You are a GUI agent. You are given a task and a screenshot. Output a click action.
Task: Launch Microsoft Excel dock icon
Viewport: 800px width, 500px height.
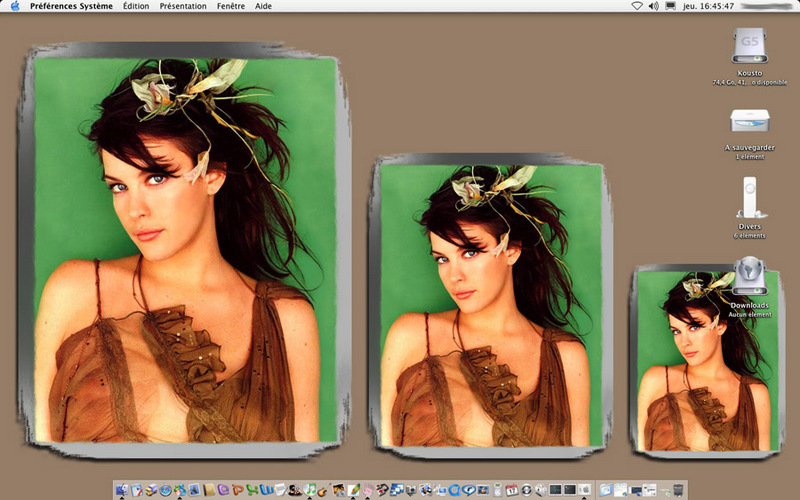pos(251,490)
